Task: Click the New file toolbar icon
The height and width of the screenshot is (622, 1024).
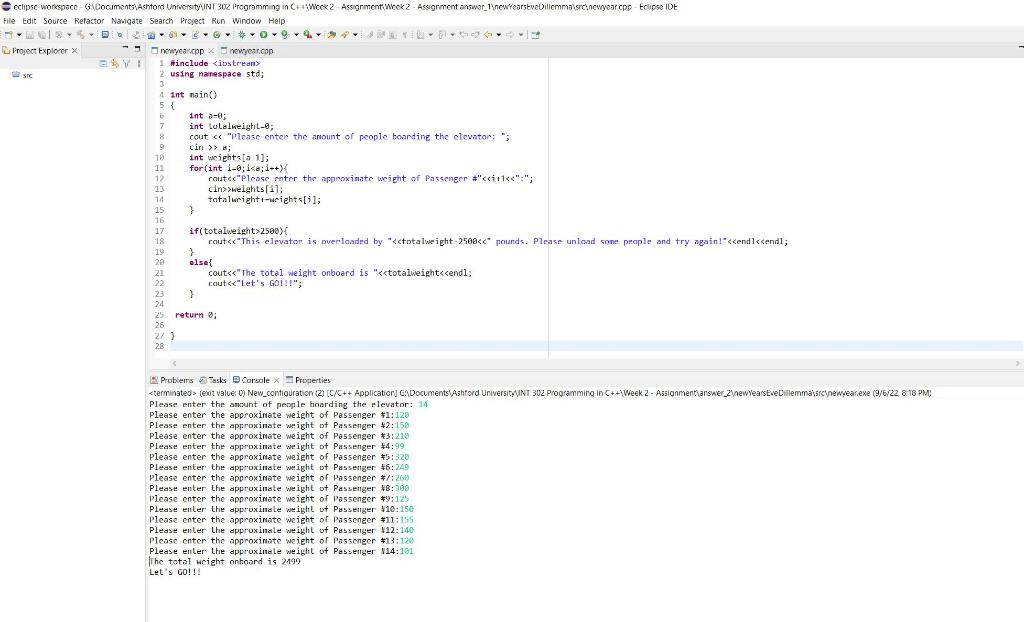Action: (8, 35)
